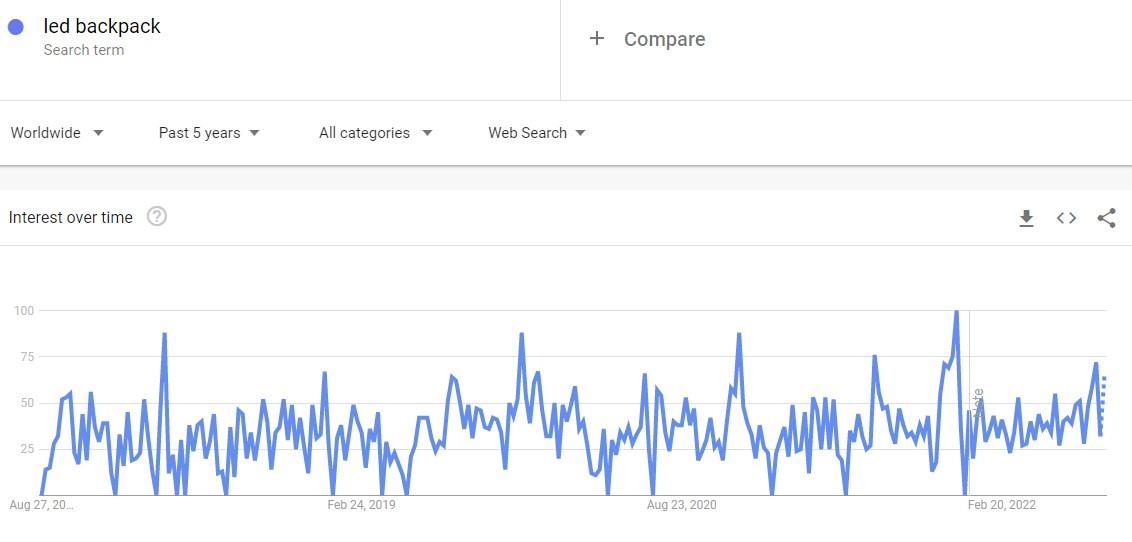Open the embed code icon
The height and width of the screenshot is (542, 1132).
click(x=1066, y=218)
